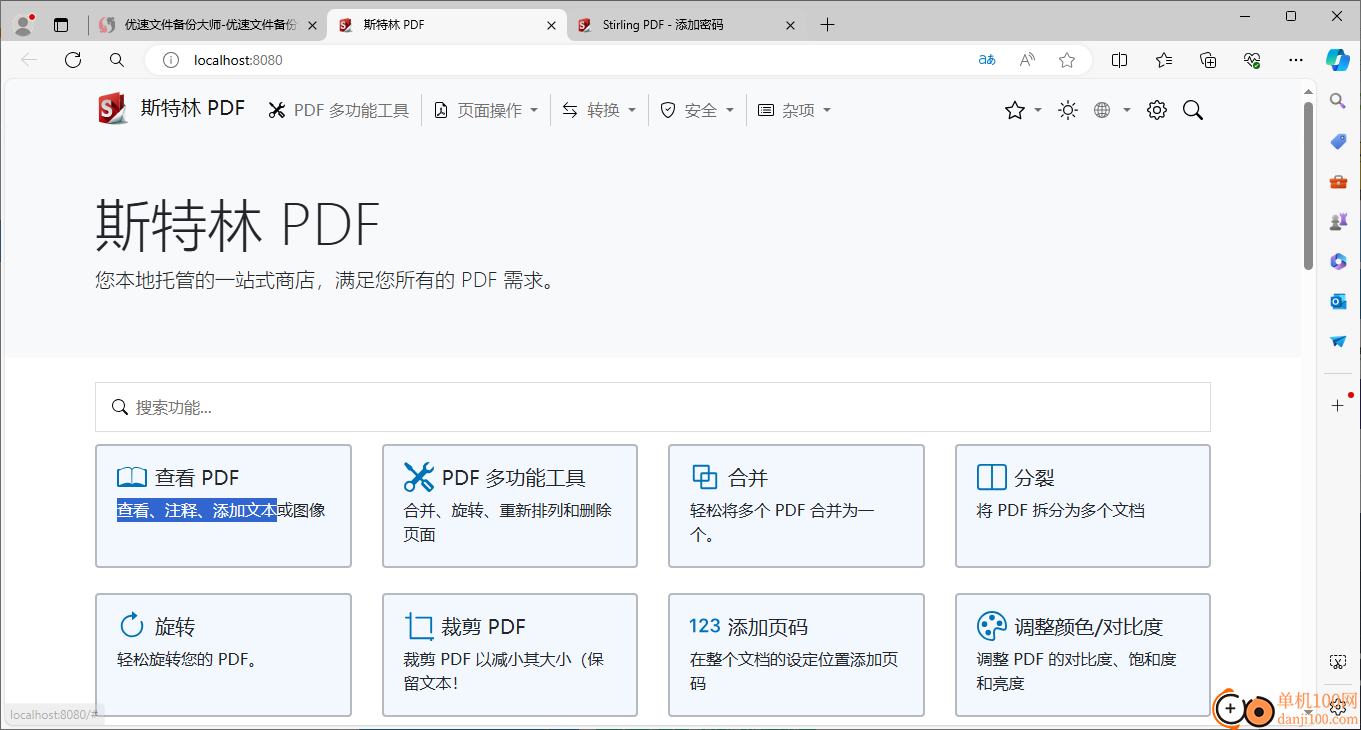Open the 页面操作 dropdown menu
This screenshot has height=730, width=1361.
(x=486, y=110)
